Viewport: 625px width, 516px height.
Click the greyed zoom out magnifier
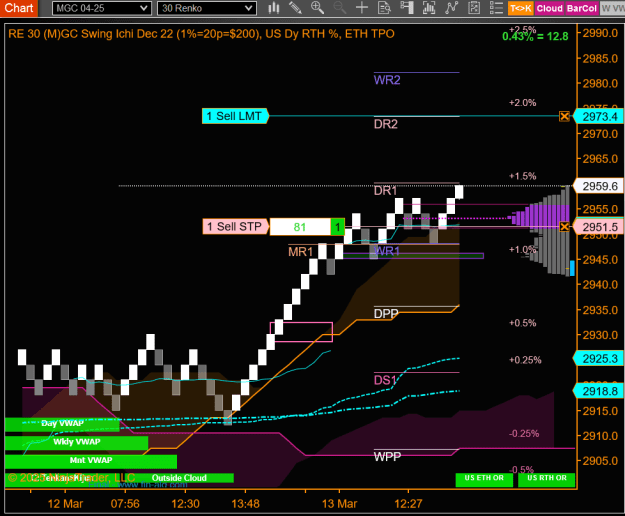pos(340,8)
